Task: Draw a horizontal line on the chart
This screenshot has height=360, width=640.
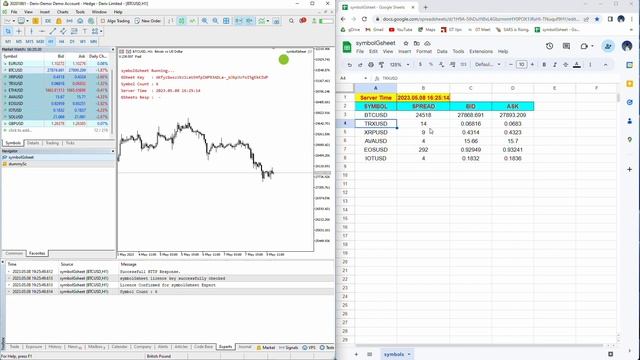Action: 42,31
